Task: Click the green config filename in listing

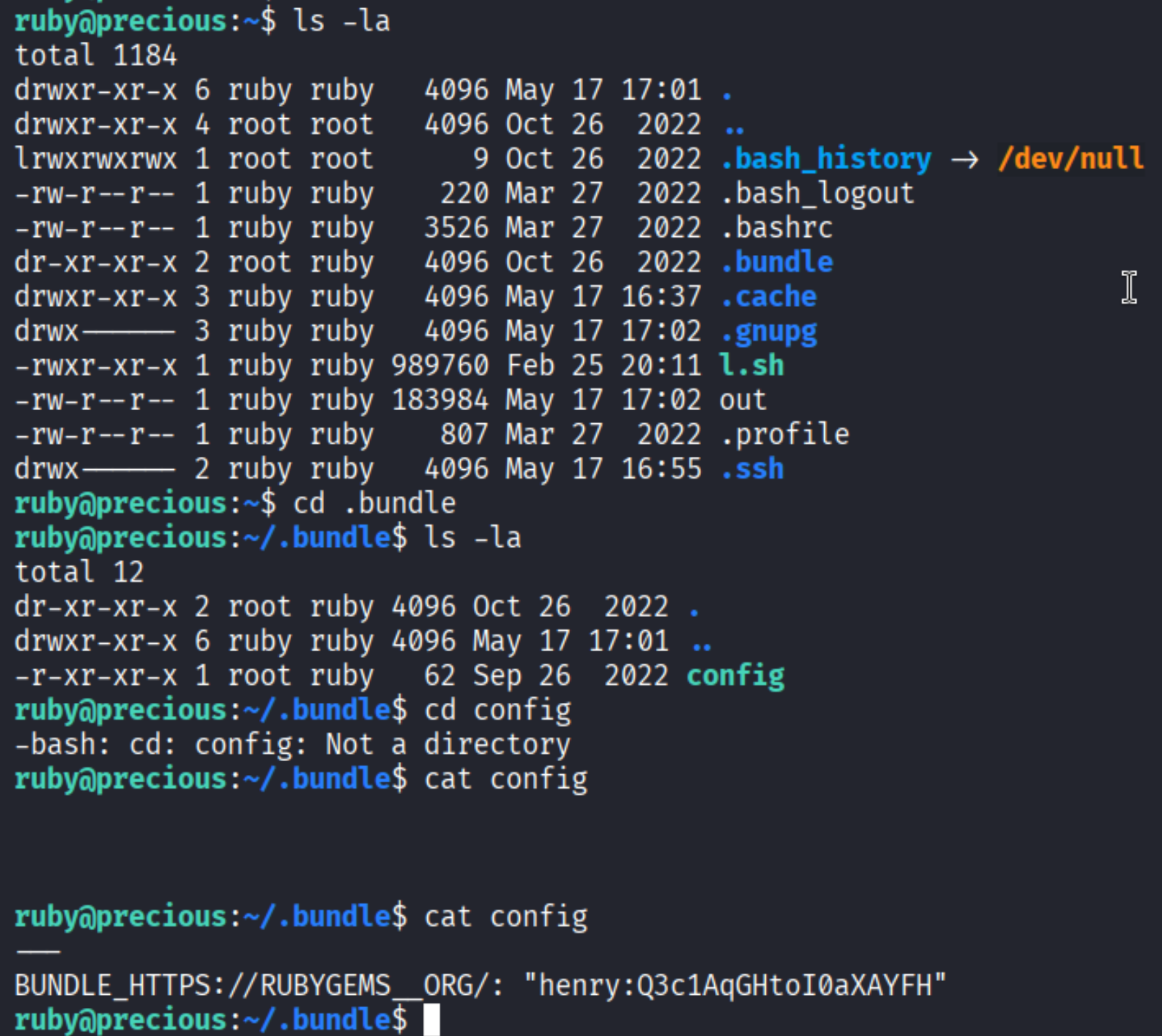Action: pos(736,676)
